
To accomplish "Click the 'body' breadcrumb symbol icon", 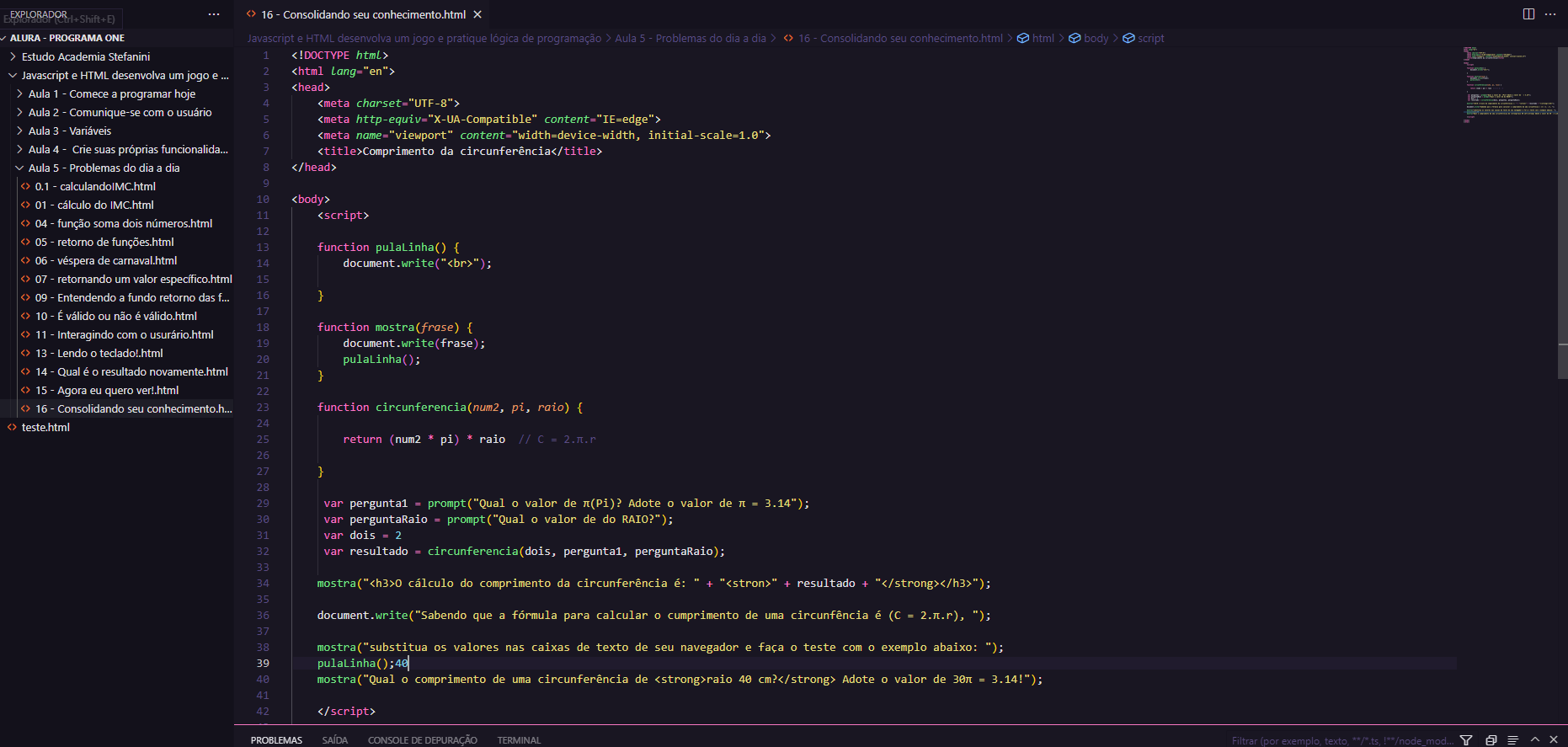I will point(1075,38).
